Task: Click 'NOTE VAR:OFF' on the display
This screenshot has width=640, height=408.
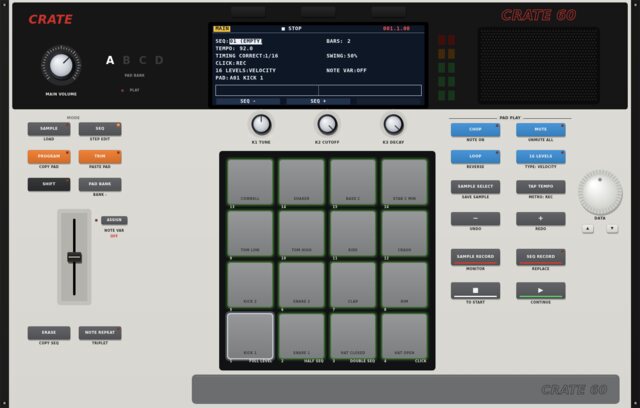Action: pyautogui.click(x=346, y=71)
